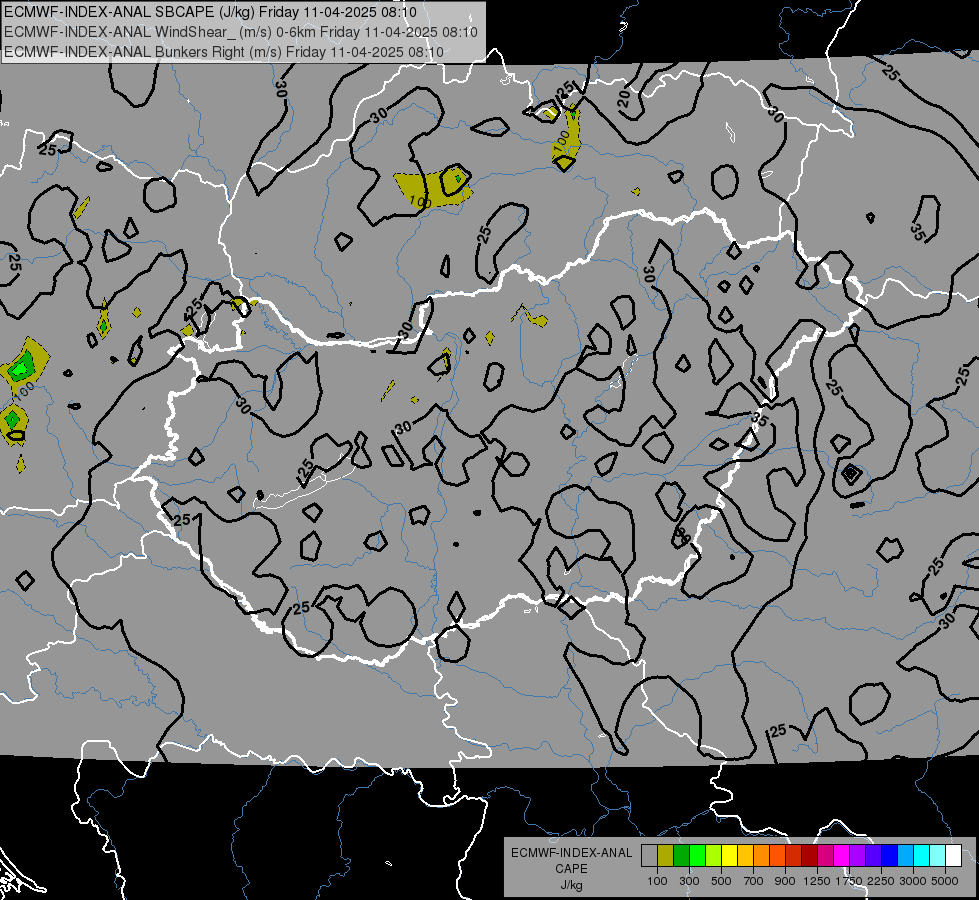Click the SBCAPE header line

(210, 12)
